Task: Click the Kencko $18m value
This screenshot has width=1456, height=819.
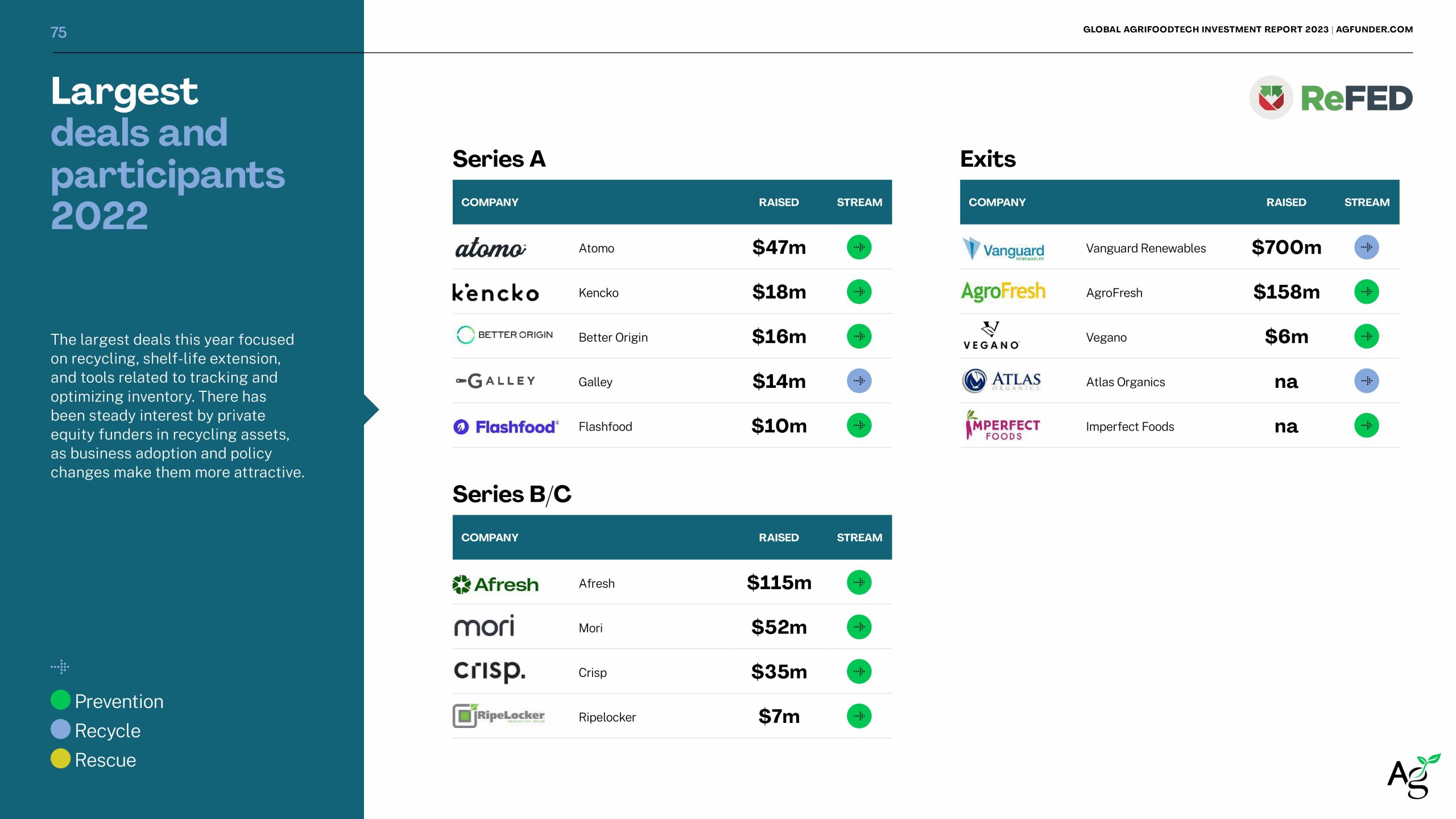Action: [779, 292]
